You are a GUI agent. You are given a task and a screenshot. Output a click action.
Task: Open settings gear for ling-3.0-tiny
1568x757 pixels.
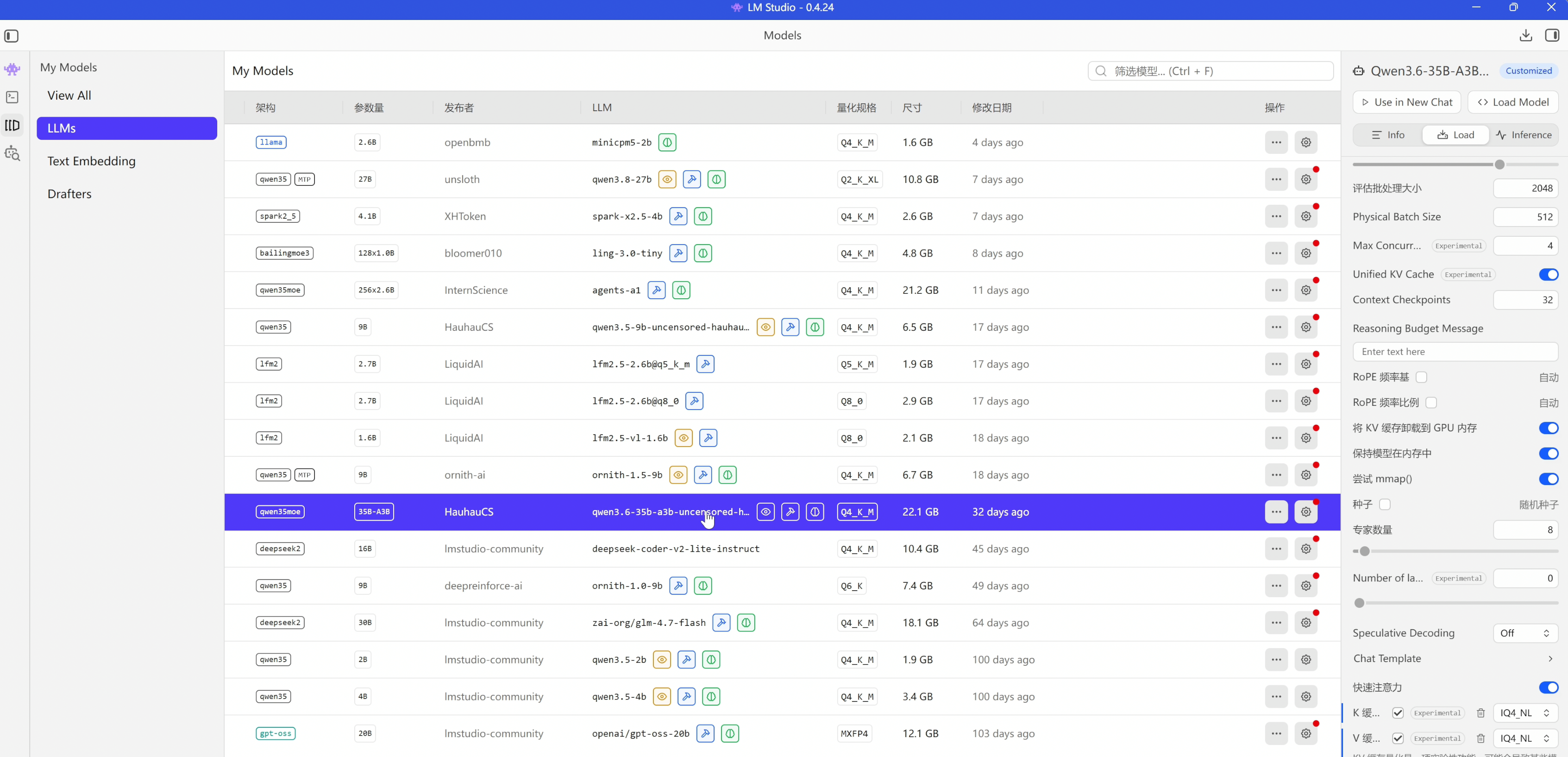1305,253
